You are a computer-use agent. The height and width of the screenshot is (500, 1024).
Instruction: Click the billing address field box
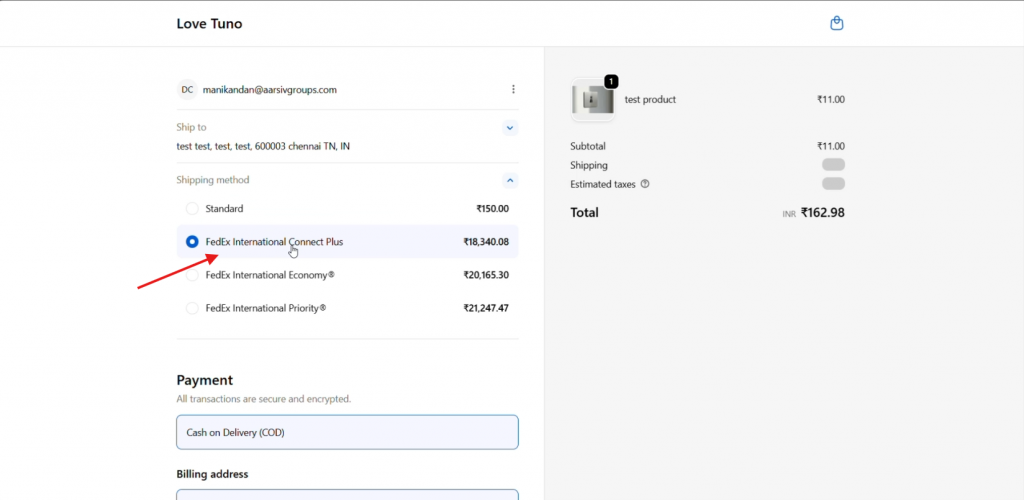pyautogui.click(x=347, y=494)
